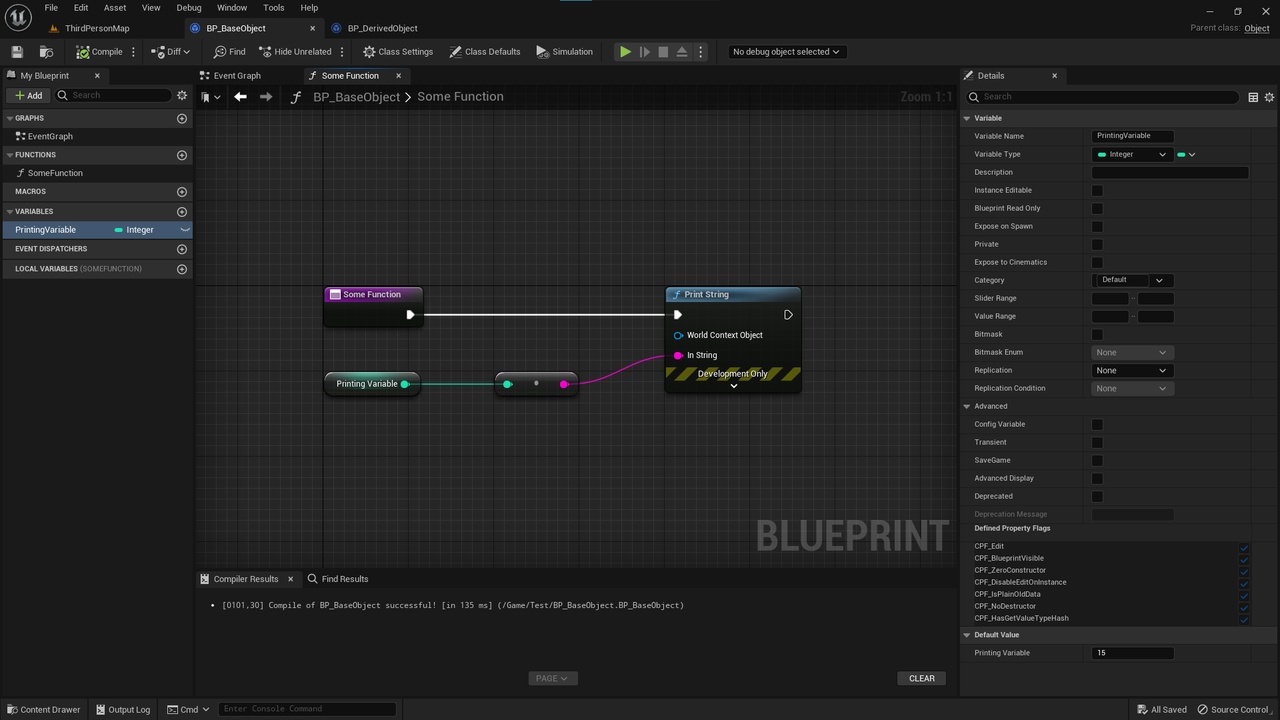Screen dimensions: 1280x720
Task: Click the Browse to asset icon
Action: click(46, 52)
